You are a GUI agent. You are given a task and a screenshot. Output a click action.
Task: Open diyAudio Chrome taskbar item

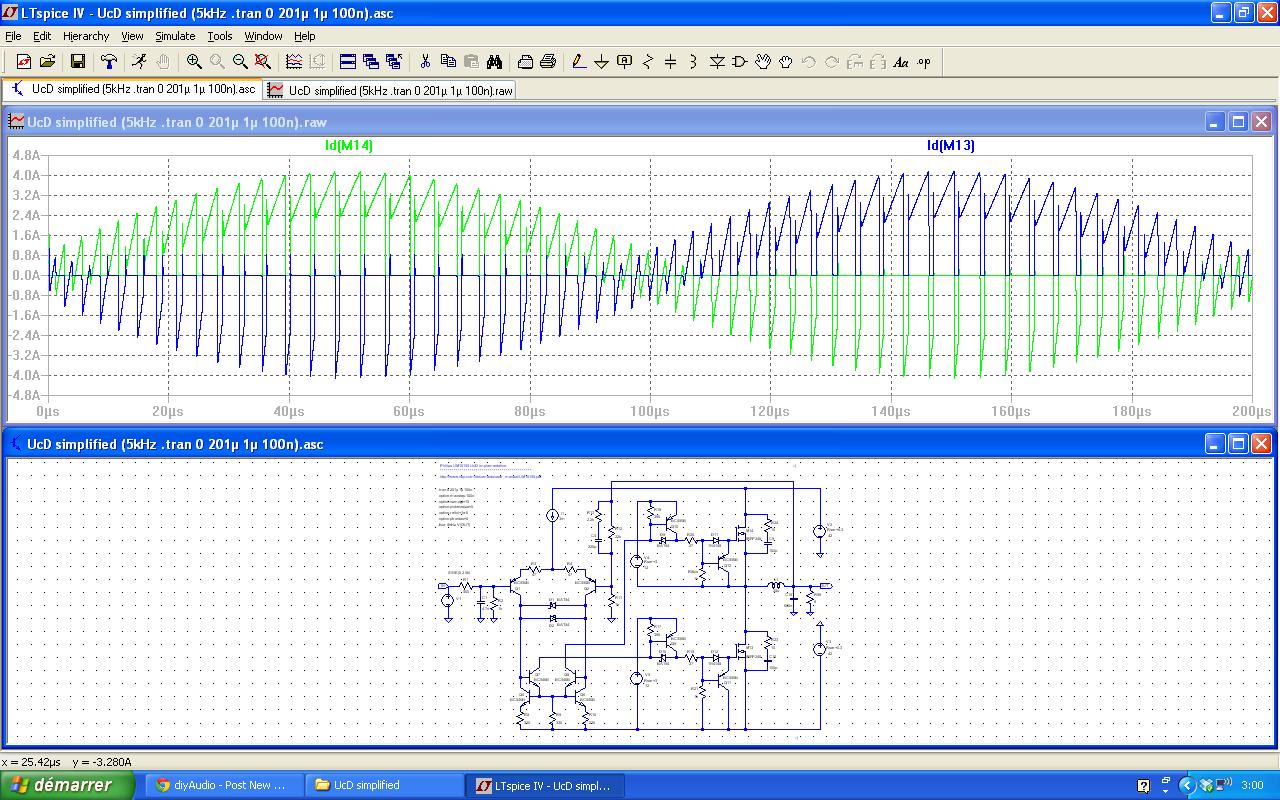point(223,785)
